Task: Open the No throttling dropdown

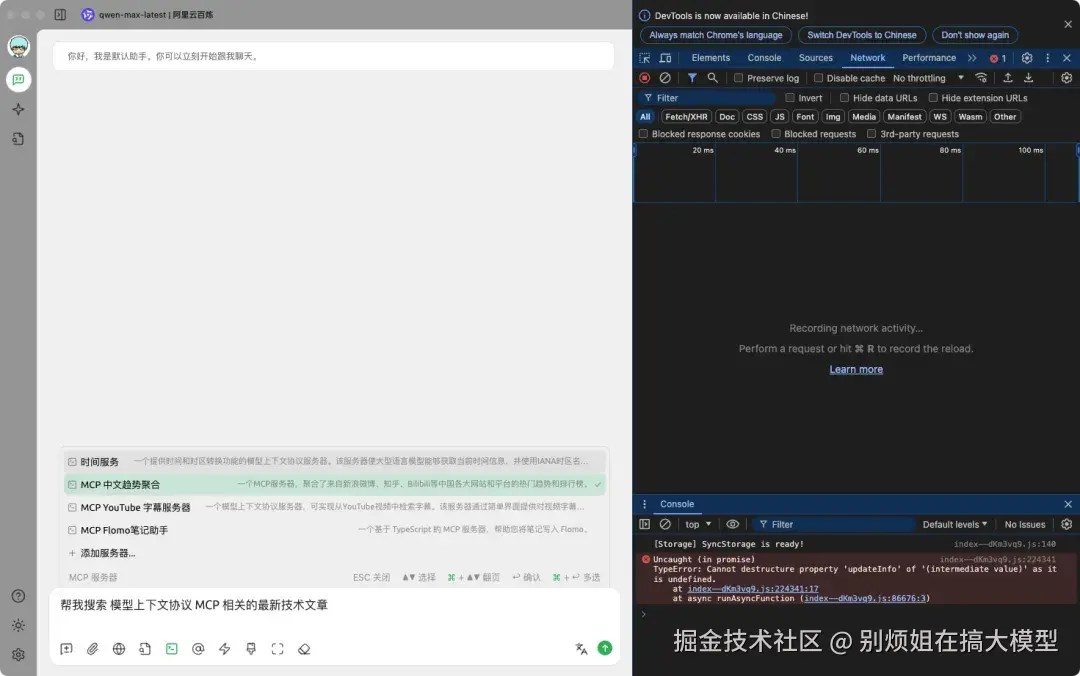Action: tap(919, 77)
